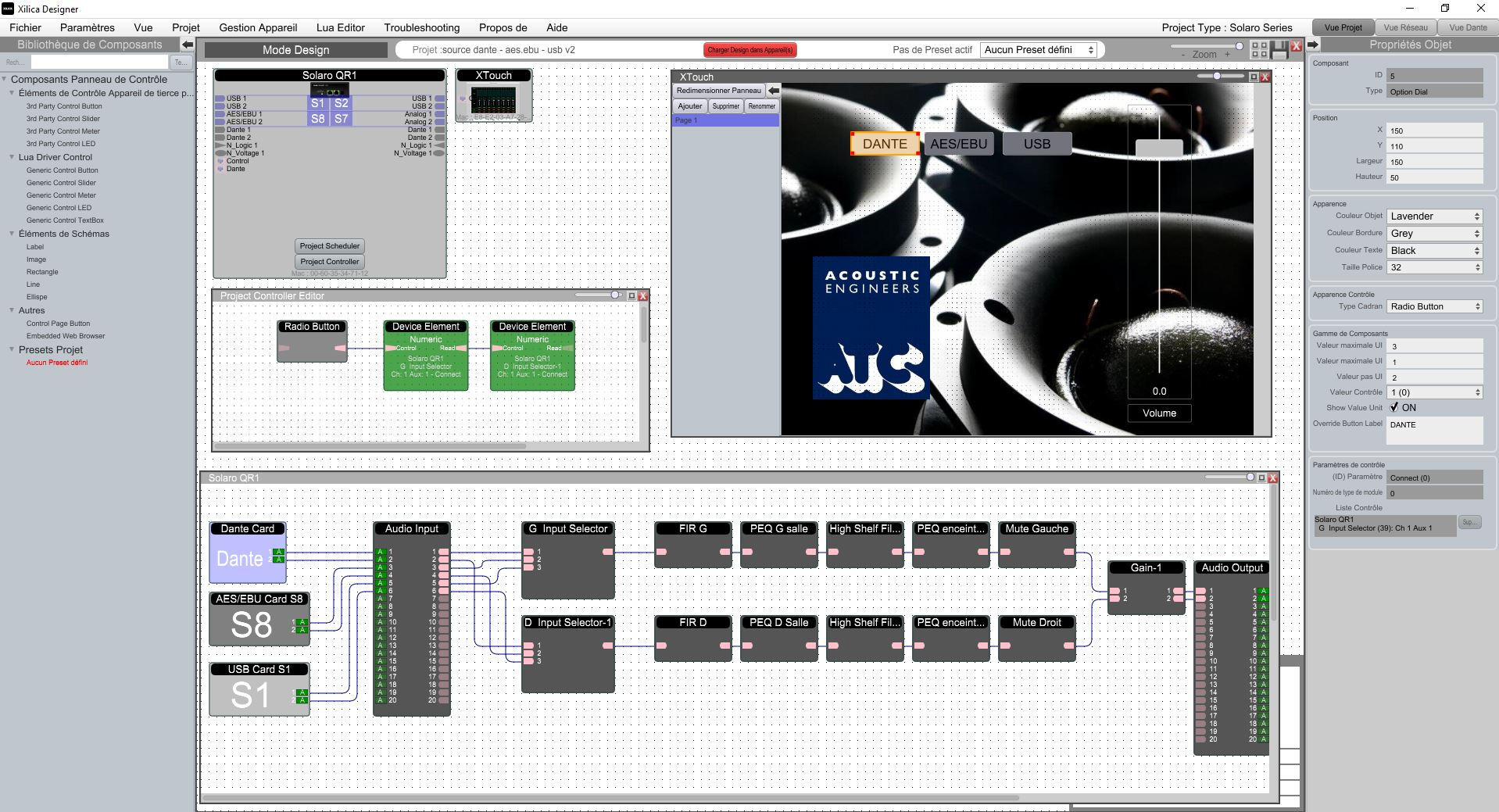Open the Gestion Appareil menu

click(258, 27)
